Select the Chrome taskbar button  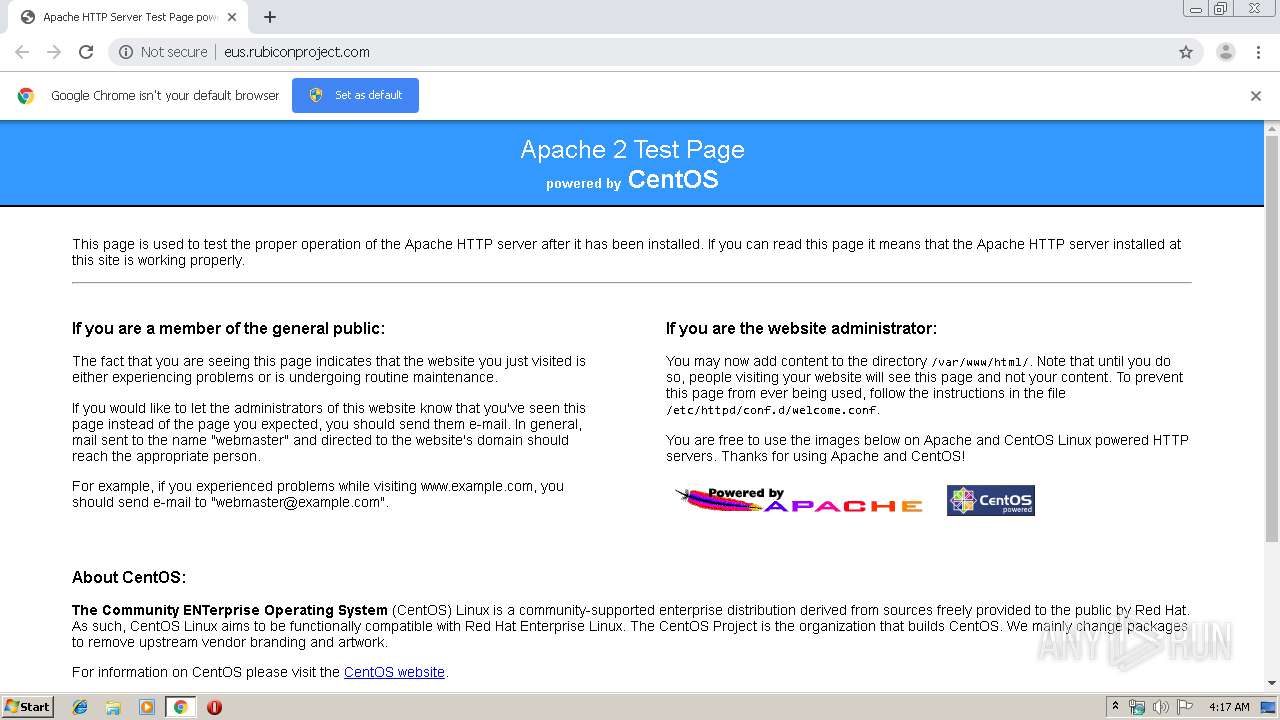point(180,707)
